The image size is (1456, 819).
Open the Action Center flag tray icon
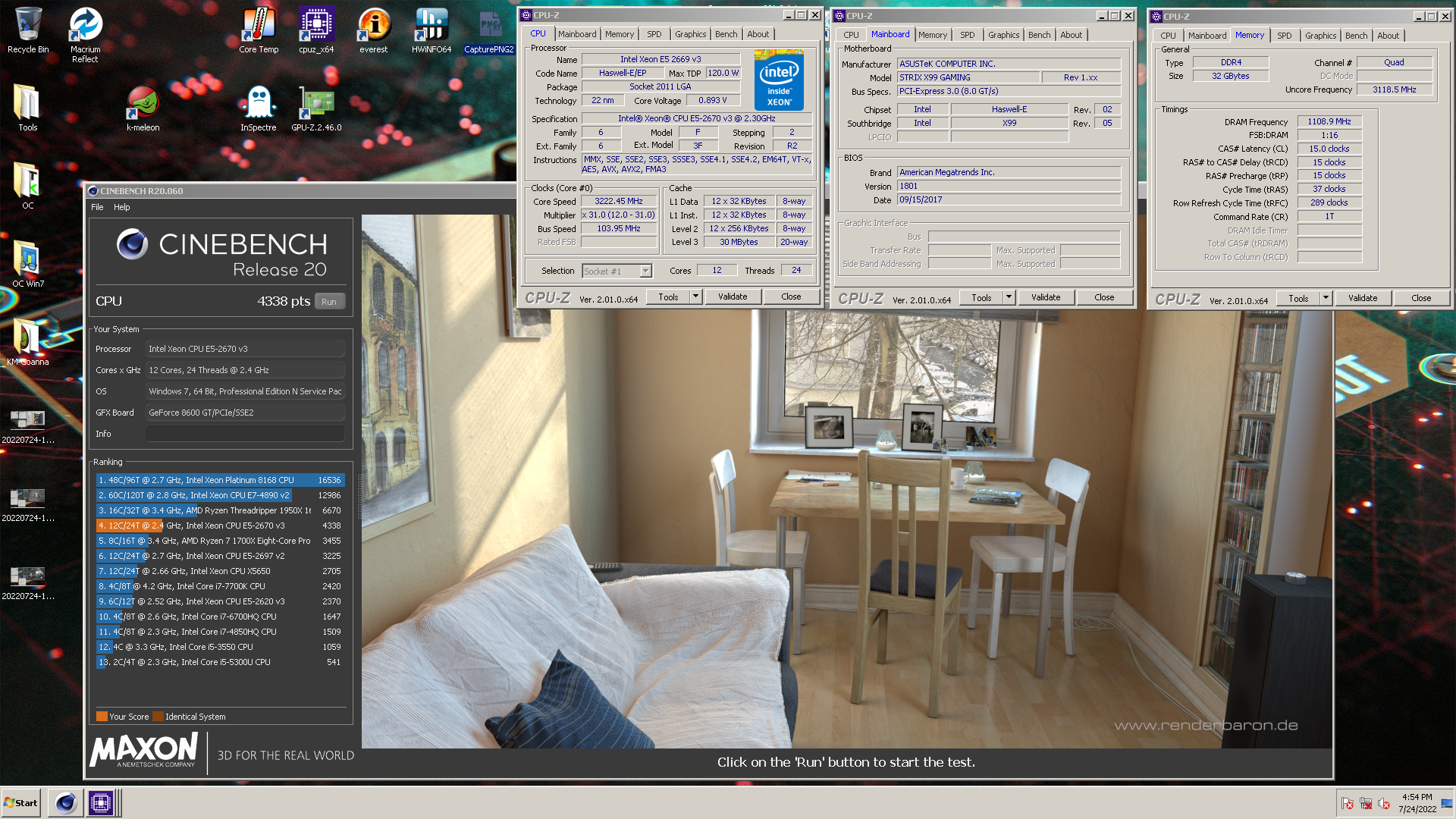pos(1348,804)
